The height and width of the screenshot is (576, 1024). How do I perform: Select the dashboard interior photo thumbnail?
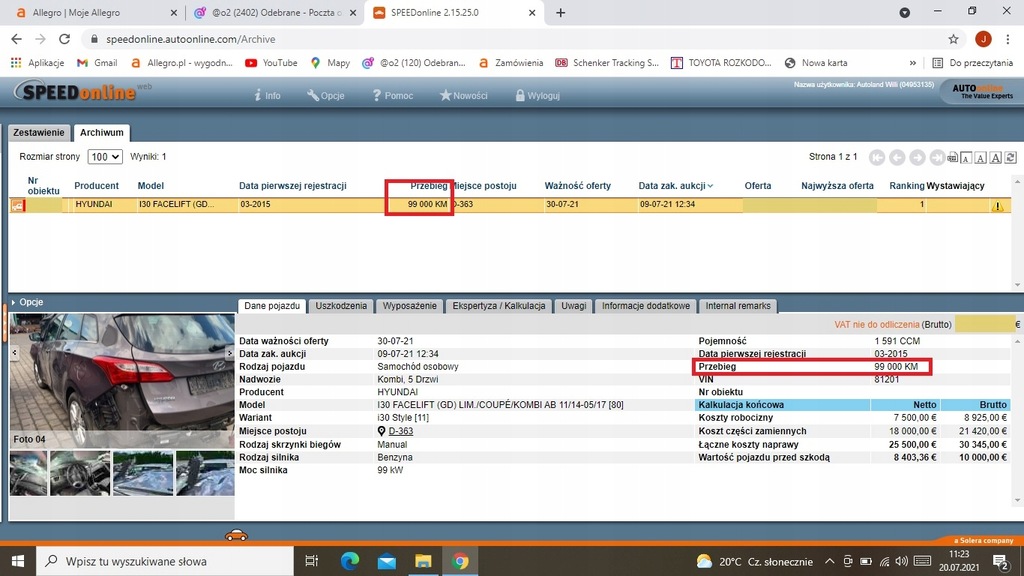(x=80, y=473)
